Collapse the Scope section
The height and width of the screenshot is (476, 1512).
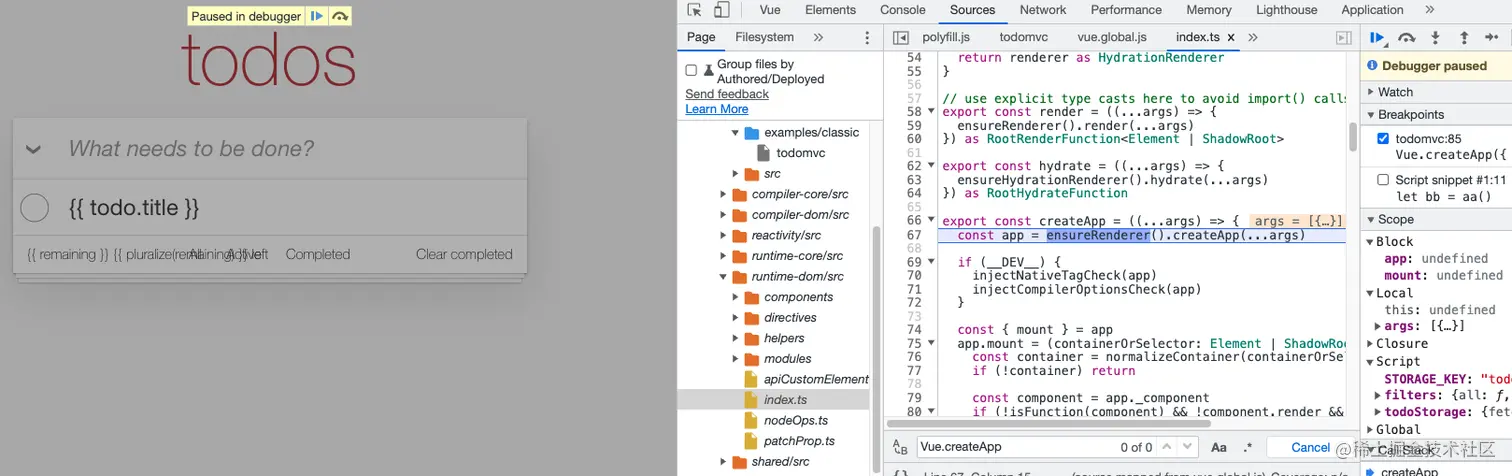click(1371, 219)
